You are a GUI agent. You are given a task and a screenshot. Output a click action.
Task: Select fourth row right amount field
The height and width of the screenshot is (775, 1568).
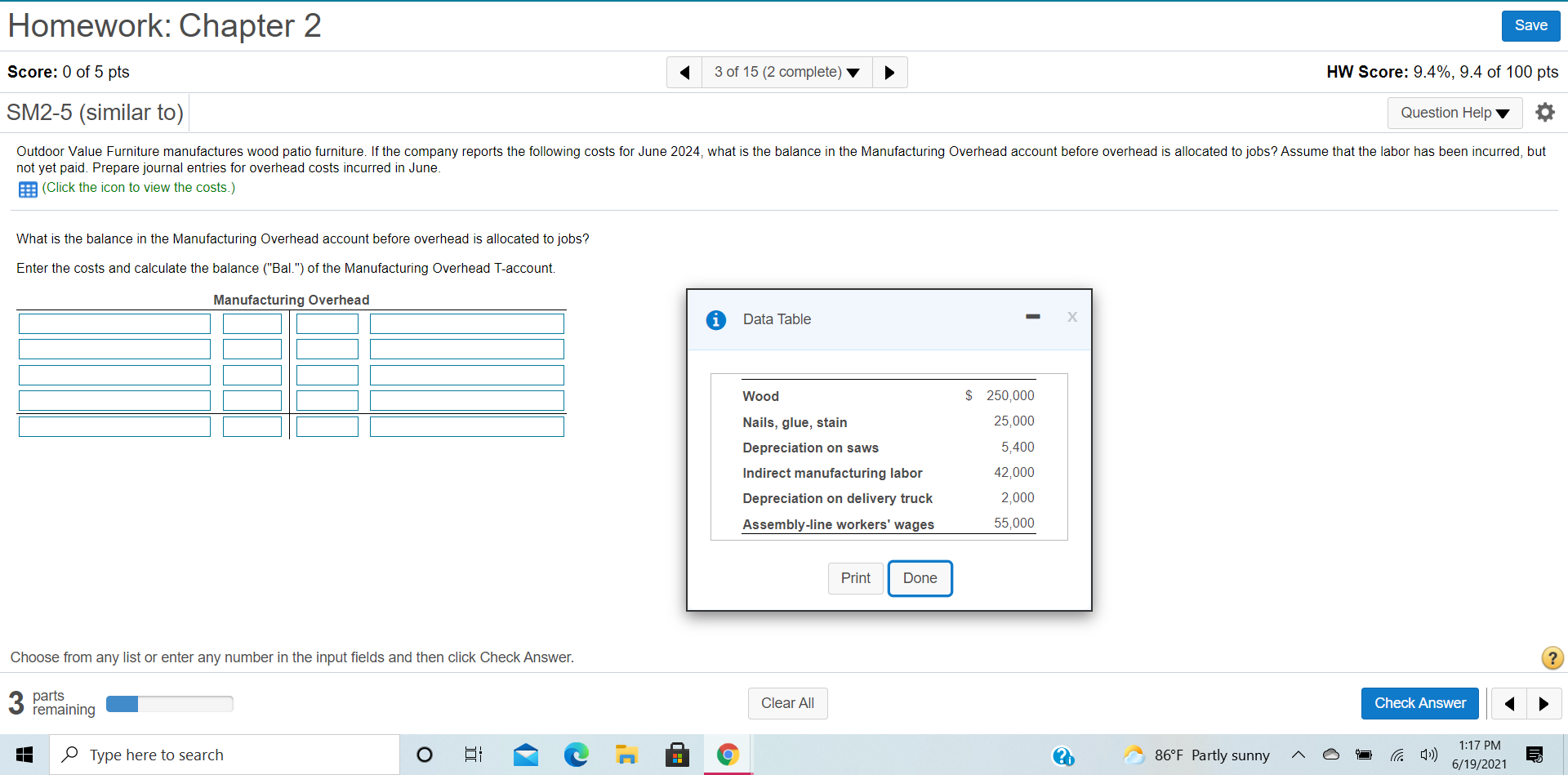pyautogui.click(x=327, y=401)
